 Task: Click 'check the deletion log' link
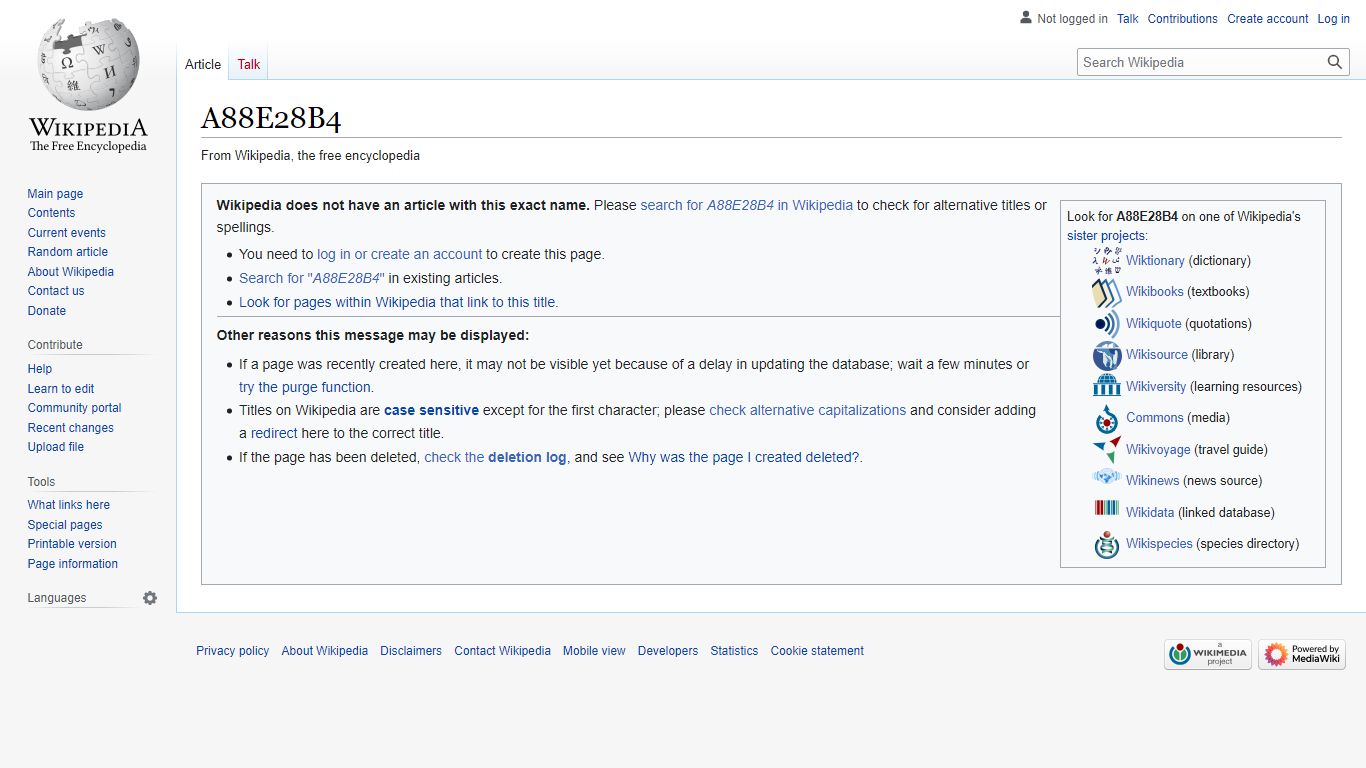(x=495, y=457)
